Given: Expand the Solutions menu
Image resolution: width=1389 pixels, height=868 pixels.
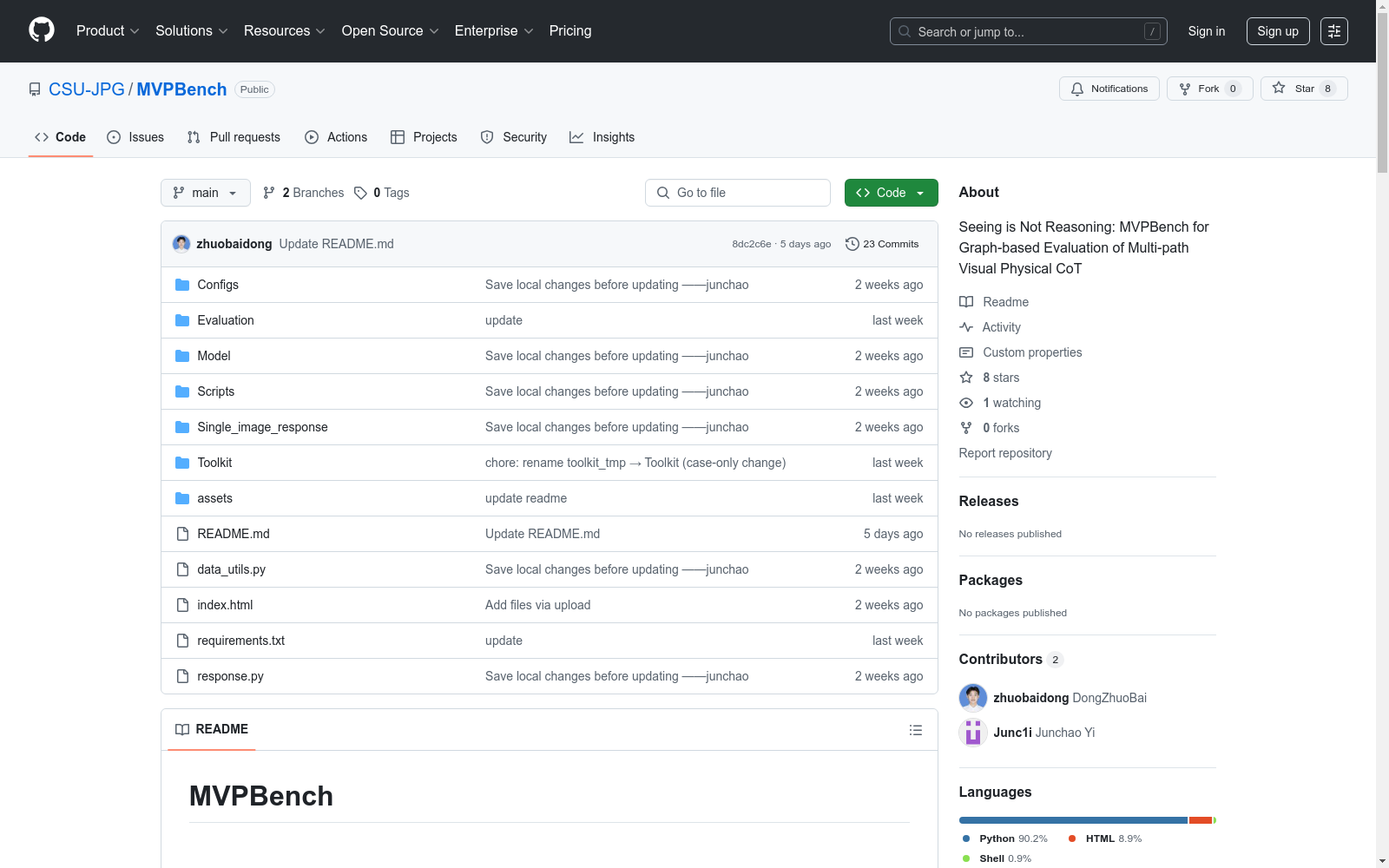Looking at the screenshot, I should click(x=192, y=31).
